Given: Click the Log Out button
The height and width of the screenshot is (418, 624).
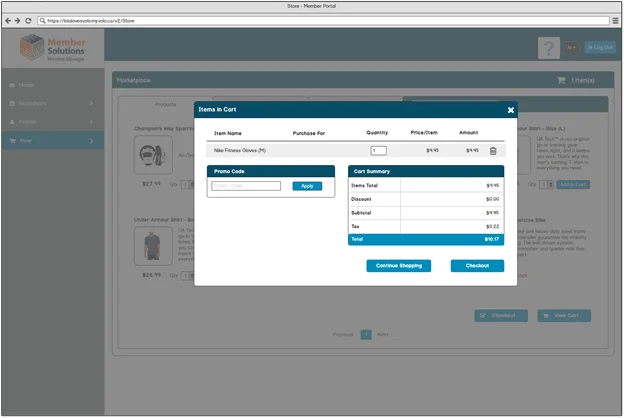Looking at the screenshot, I should (600, 47).
